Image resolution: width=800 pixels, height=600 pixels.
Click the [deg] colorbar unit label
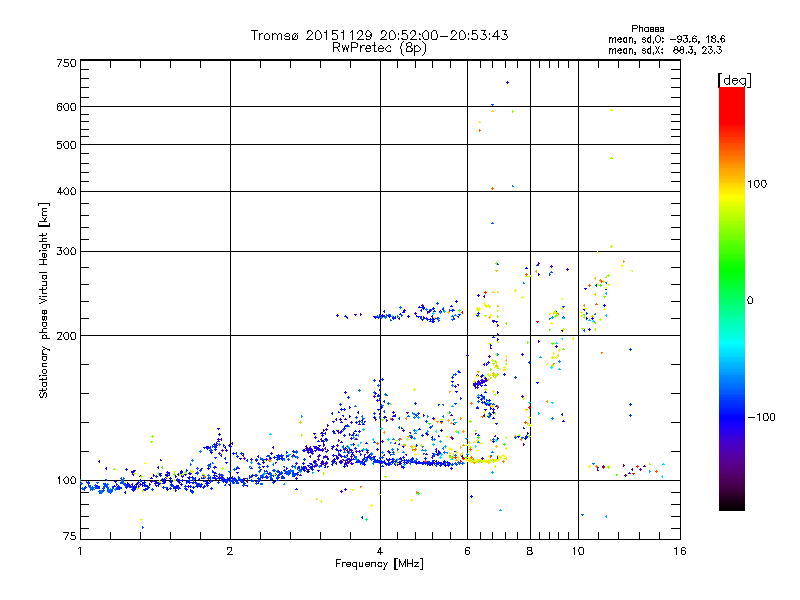(x=734, y=80)
